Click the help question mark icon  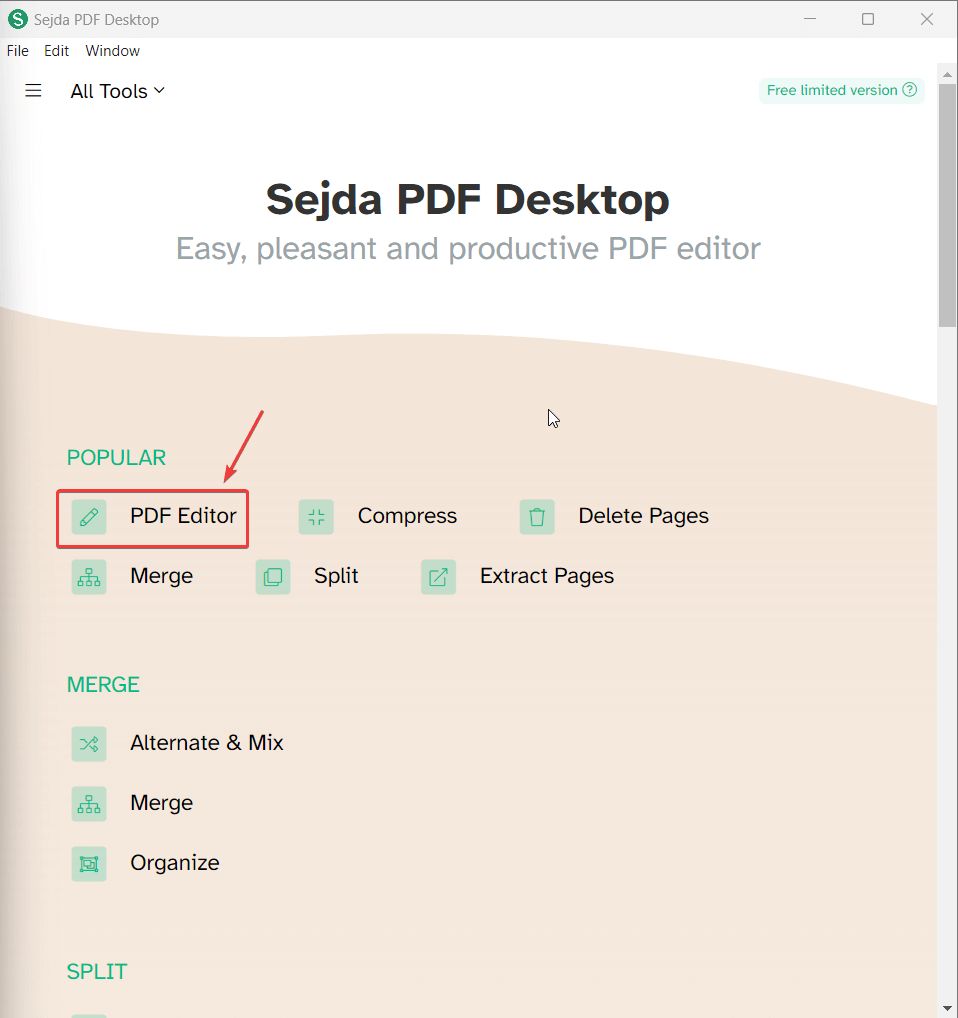coord(910,90)
